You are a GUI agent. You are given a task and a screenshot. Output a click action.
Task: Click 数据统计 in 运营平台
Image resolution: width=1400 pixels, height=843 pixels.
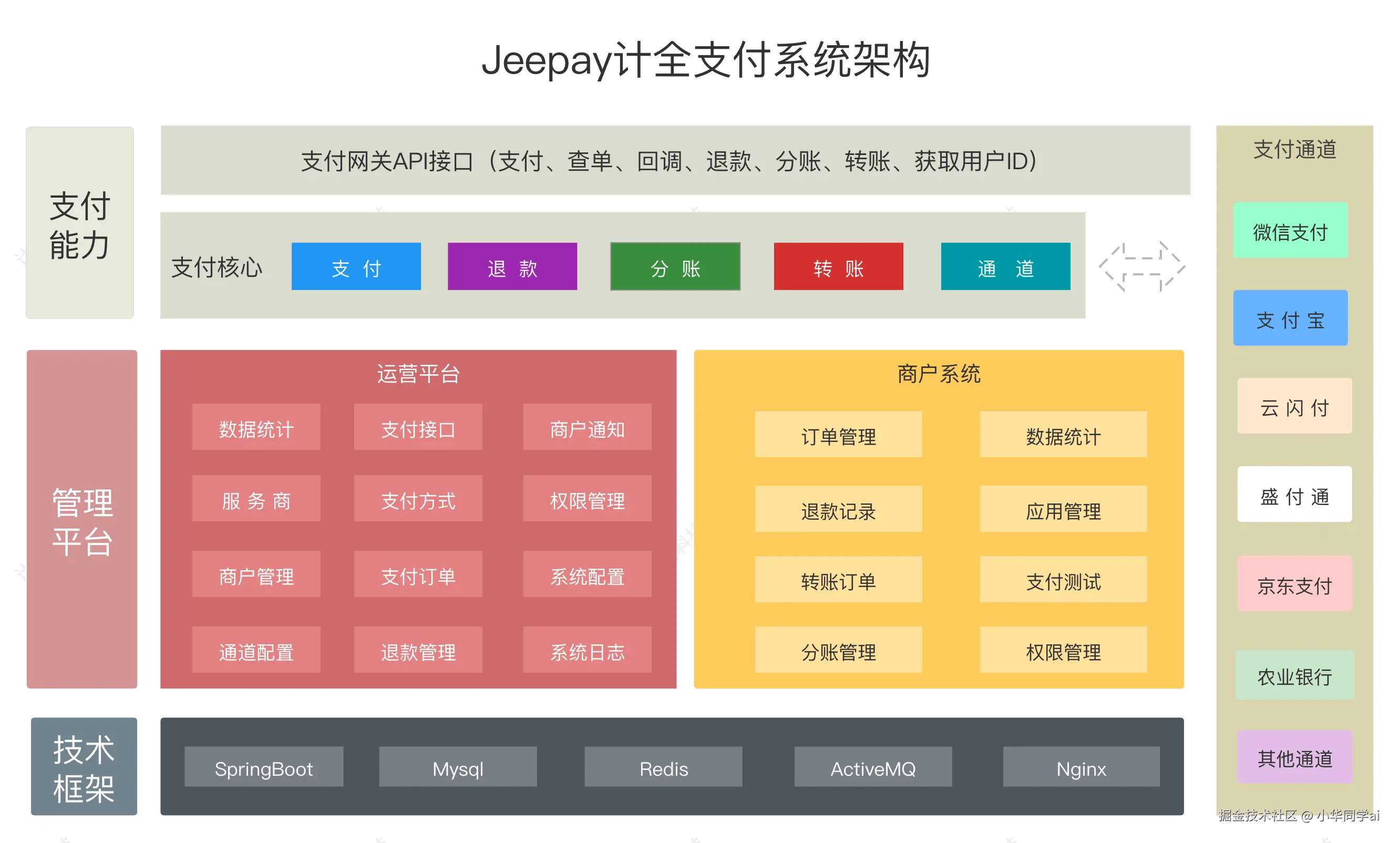tap(256, 429)
